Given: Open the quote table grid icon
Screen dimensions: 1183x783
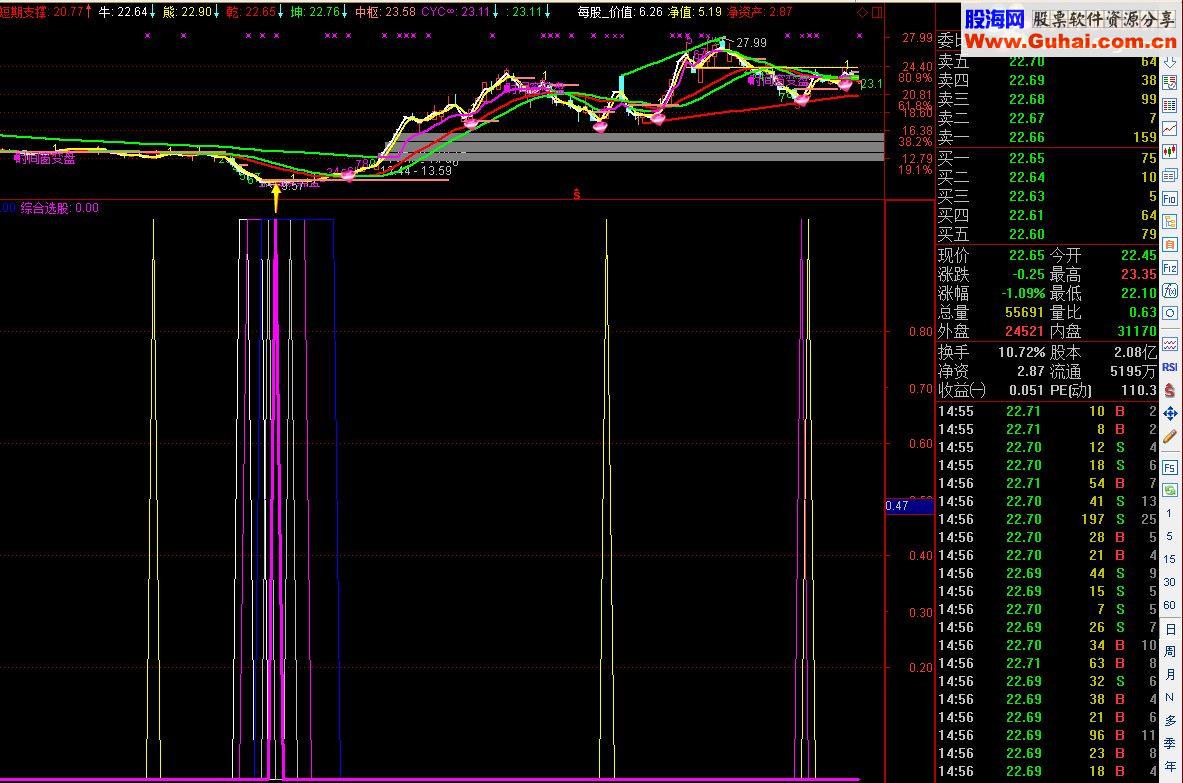Looking at the screenshot, I should (1169, 105).
